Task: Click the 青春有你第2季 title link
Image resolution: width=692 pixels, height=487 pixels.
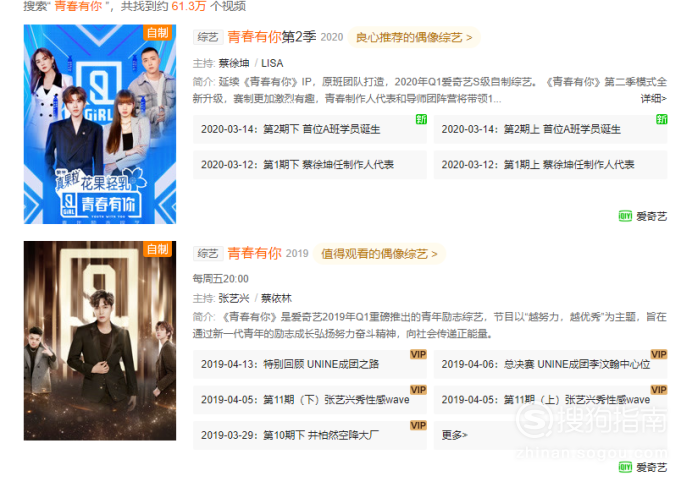Action: [272, 37]
